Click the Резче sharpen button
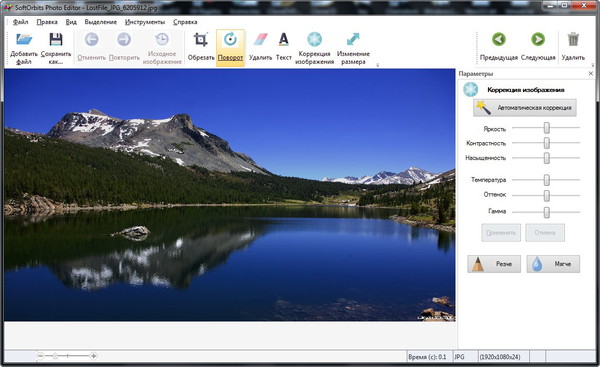The width and height of the screenshot is (600, 367). tap(494, 264)
